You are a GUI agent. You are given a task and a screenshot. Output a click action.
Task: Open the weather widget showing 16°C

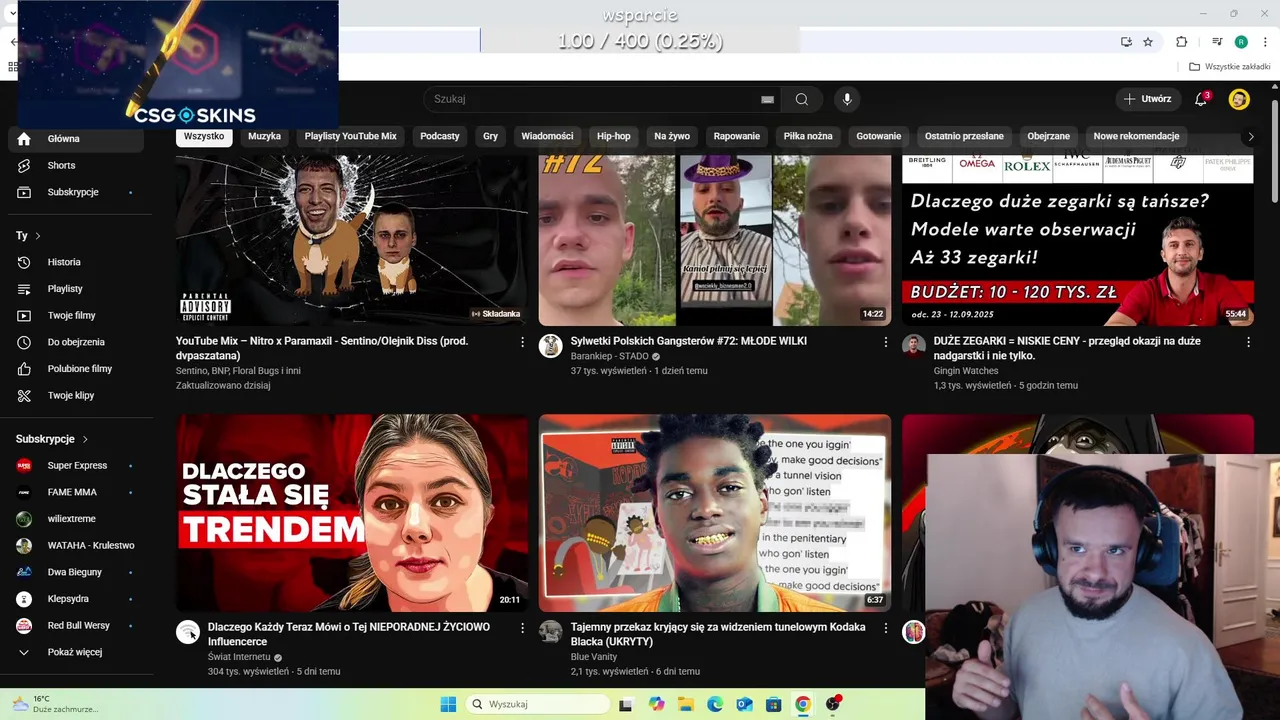(58, 704)
